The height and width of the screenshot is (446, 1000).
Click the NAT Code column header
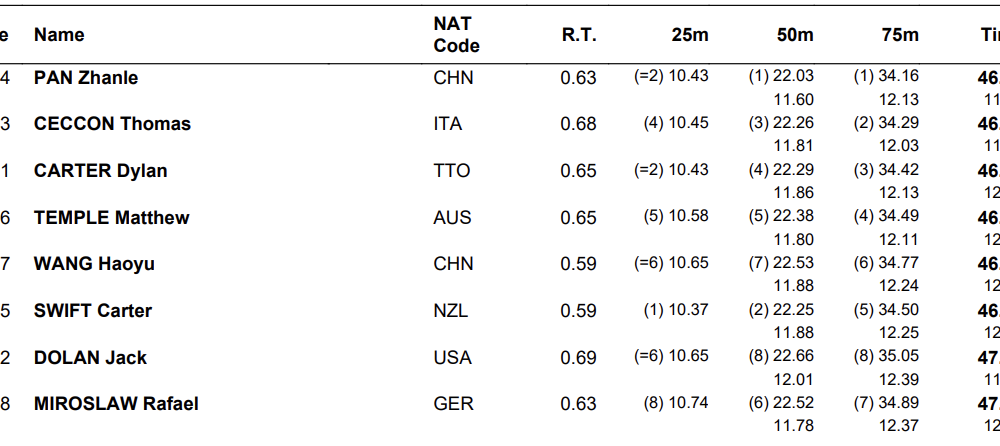click(x=456, y=35)
